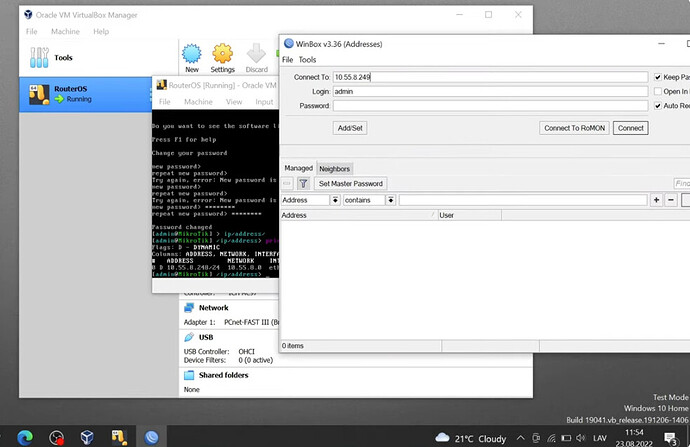Click network Wi-Fi tray icon
This screenshot has height=447, width=690.
[x=551, y=438]
